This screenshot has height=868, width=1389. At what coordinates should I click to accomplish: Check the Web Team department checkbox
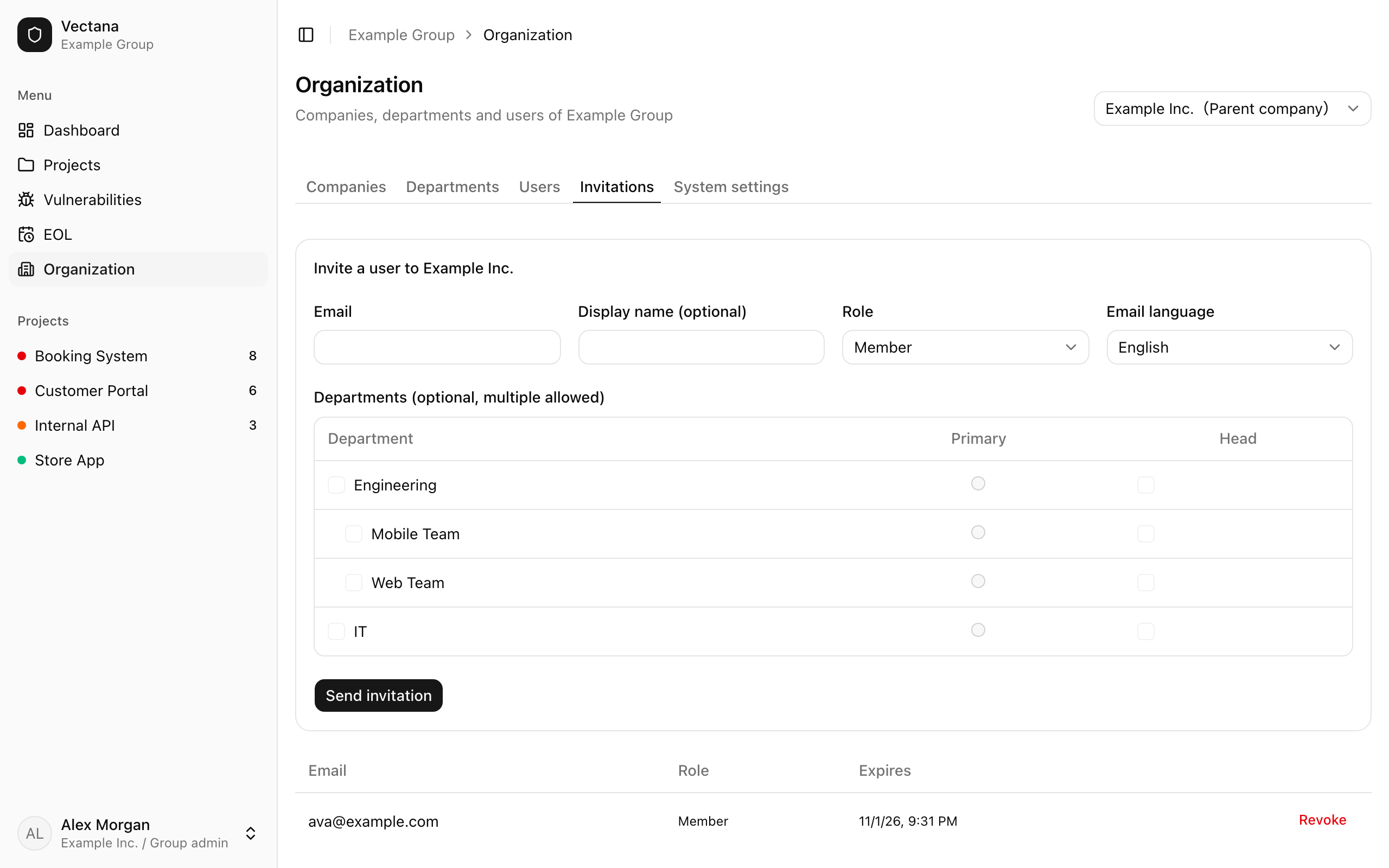click(354, 583)
